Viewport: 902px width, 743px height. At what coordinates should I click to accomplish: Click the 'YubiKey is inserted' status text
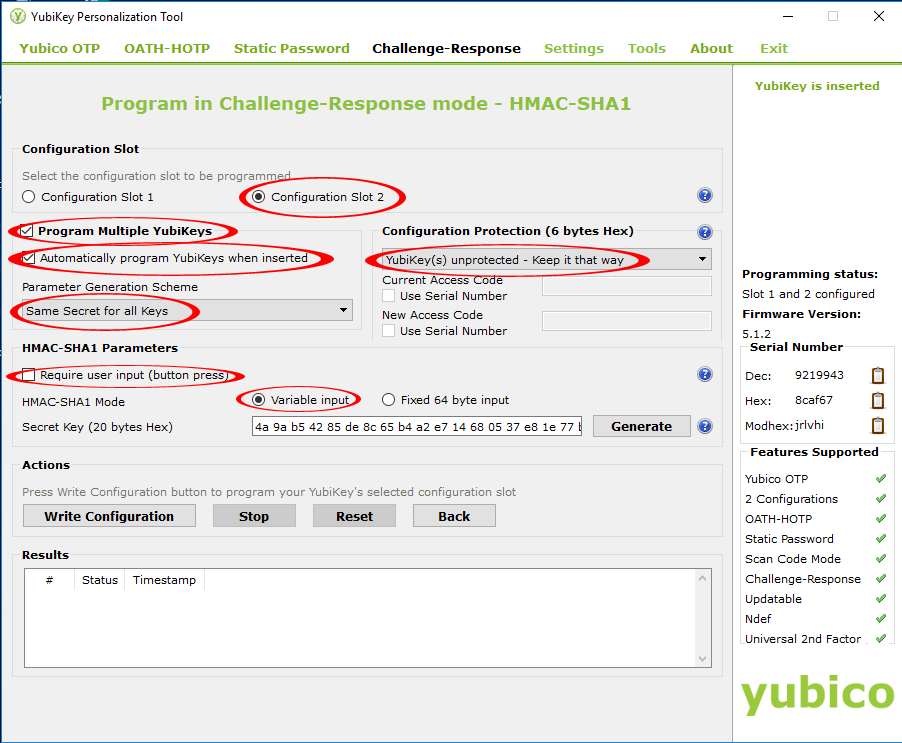817,86
